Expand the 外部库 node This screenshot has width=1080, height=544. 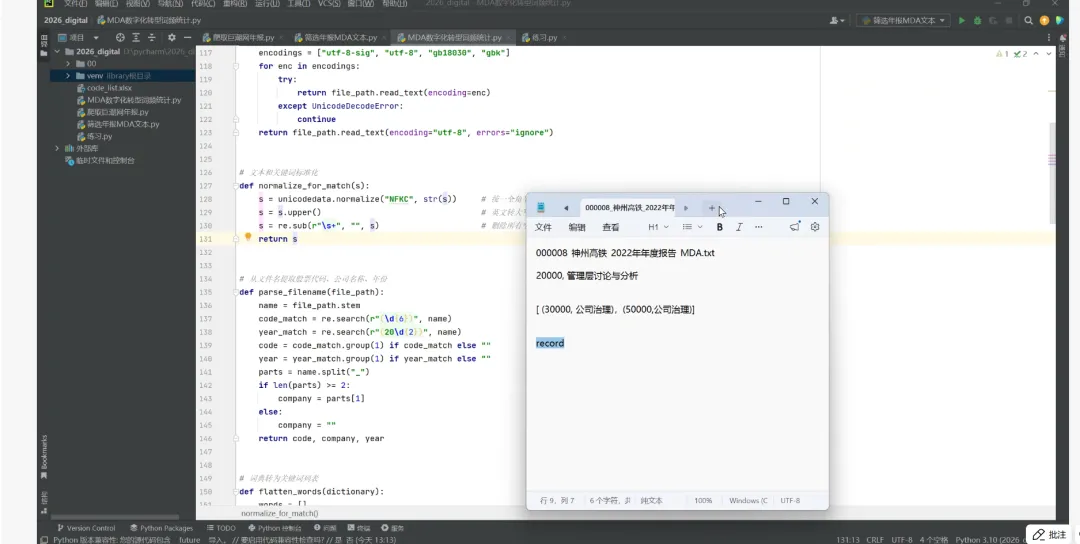[x=57, y=148]
